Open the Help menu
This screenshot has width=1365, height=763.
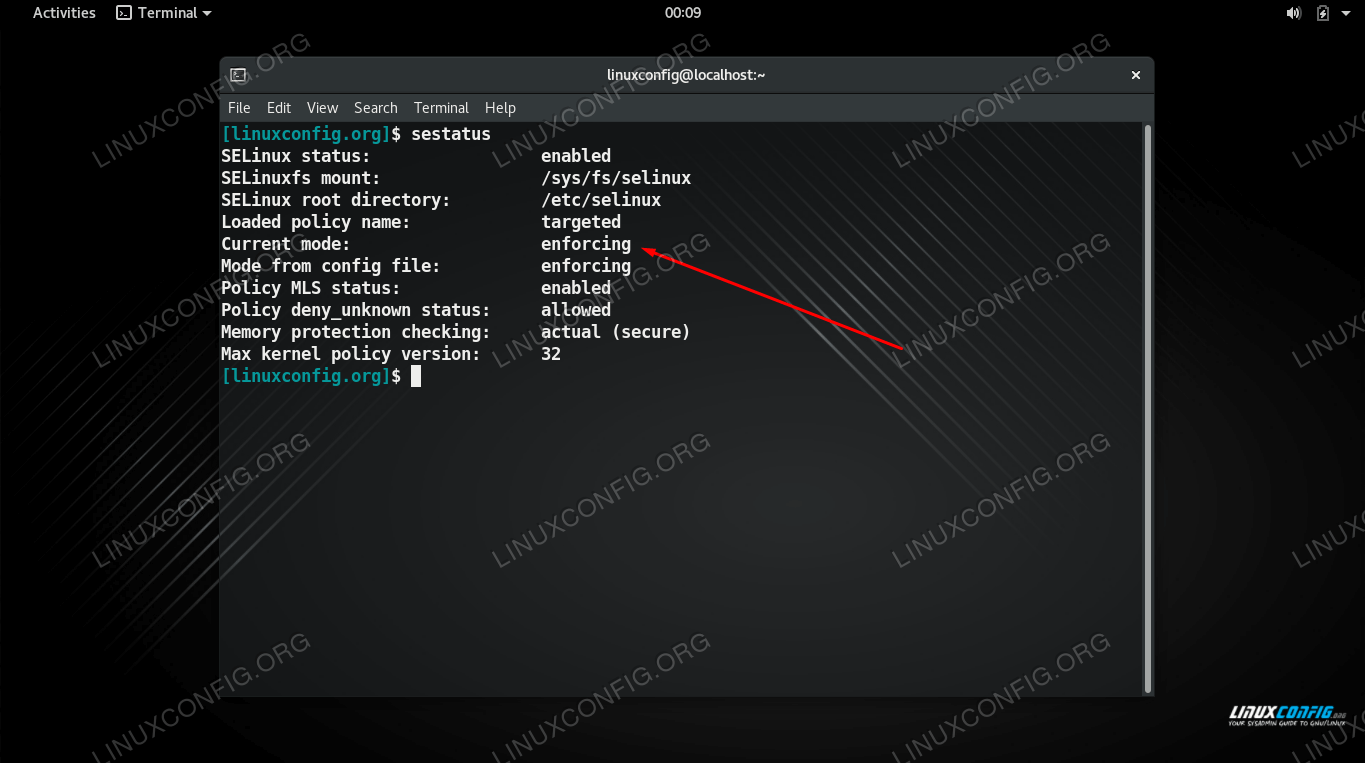click(500, 108)
